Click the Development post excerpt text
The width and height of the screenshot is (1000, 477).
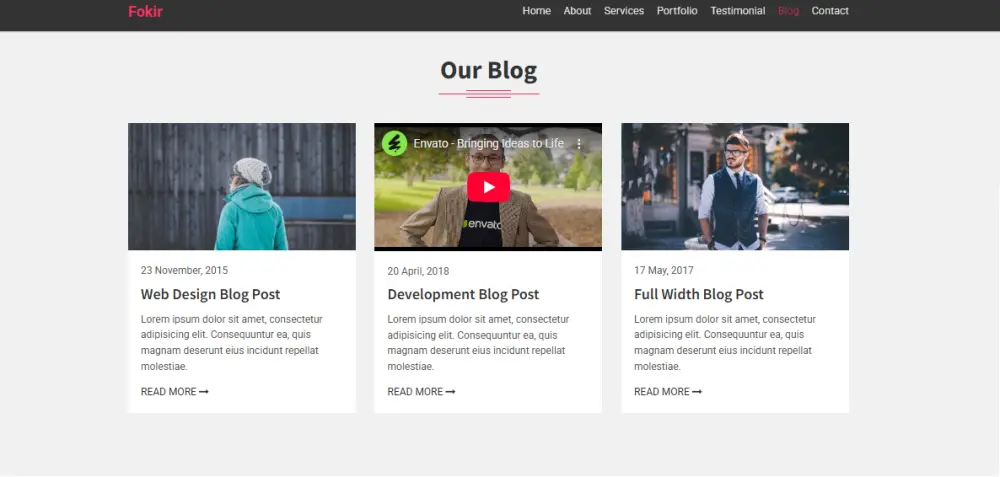pos(479,343)
